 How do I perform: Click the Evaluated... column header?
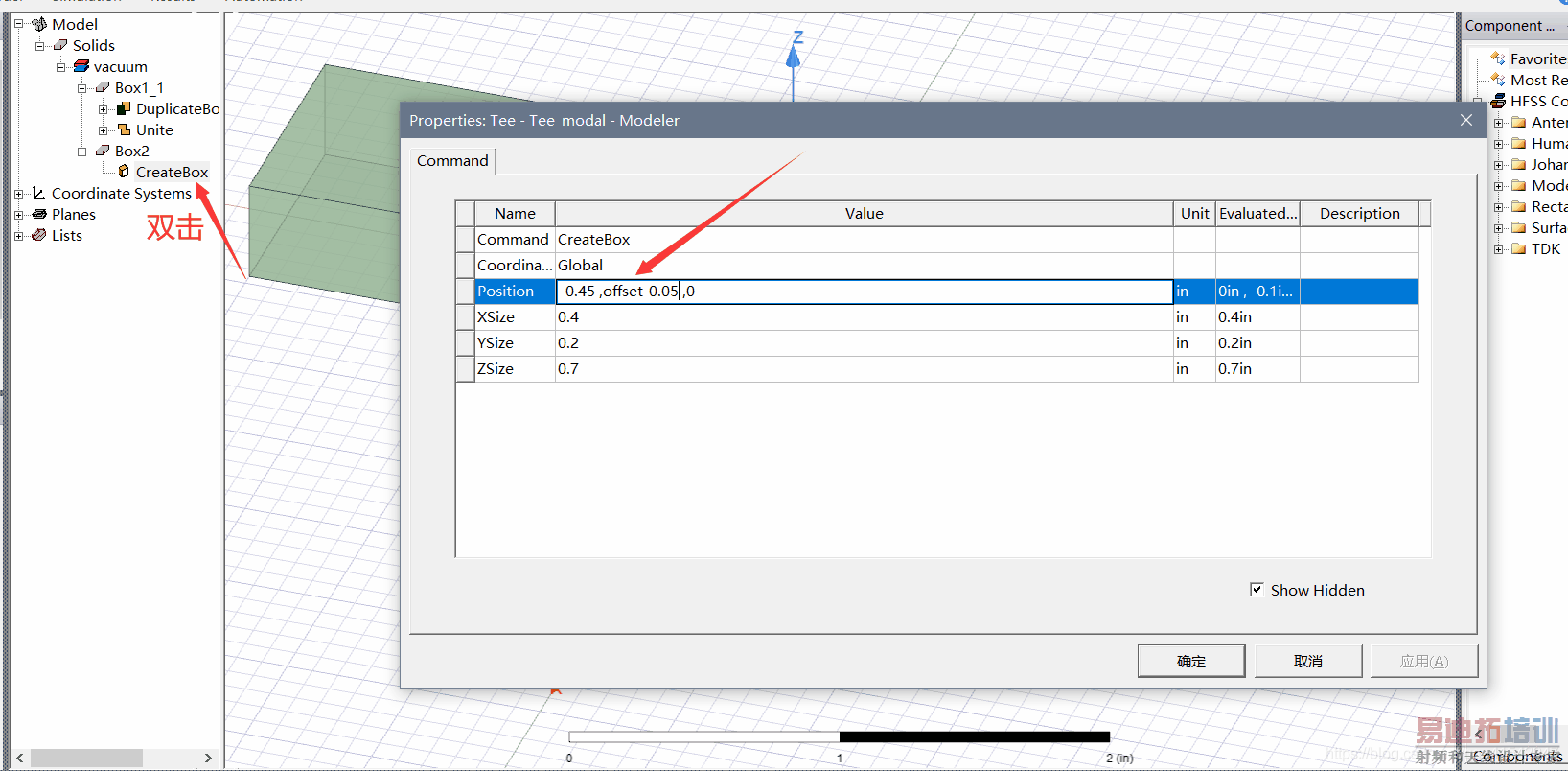tap(1257, 213)
